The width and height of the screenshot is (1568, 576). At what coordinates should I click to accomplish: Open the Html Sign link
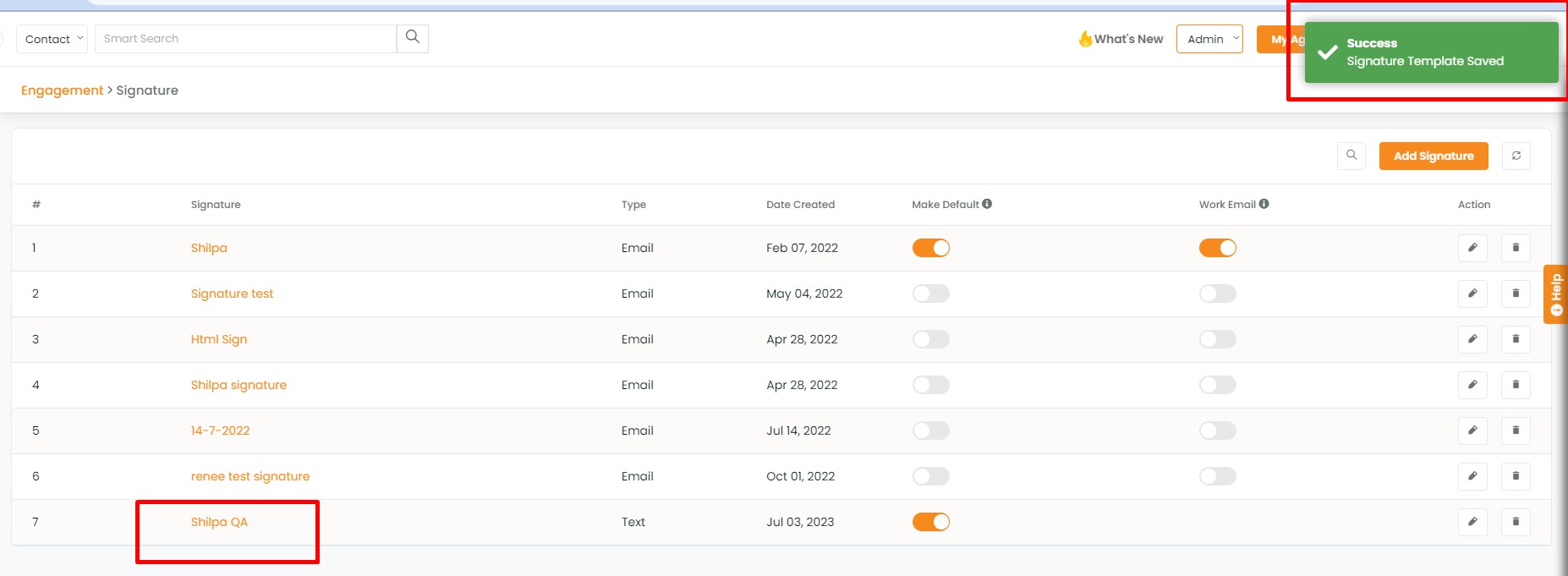click(x=219, y=339)
